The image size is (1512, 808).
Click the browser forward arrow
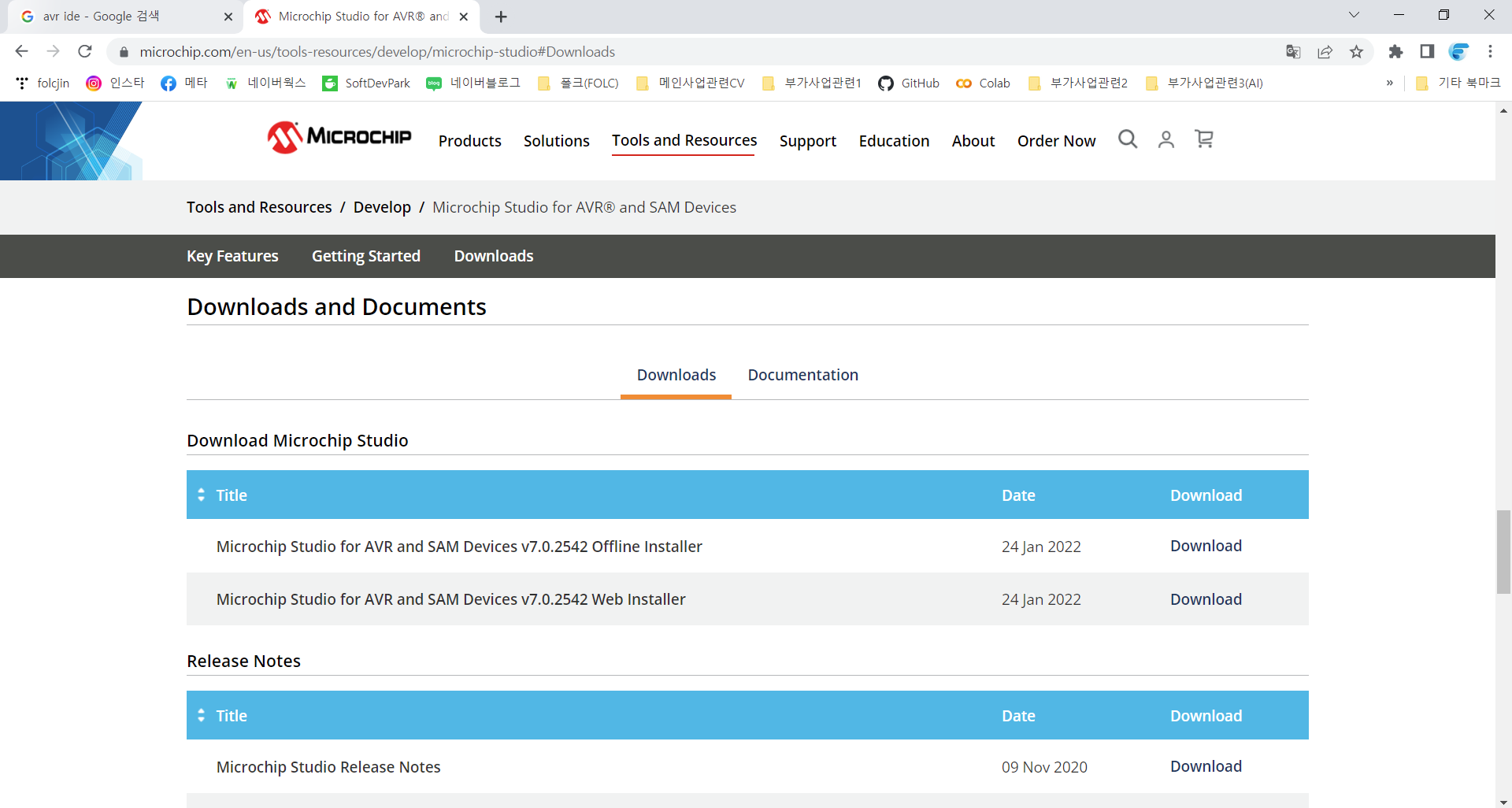(53, 51)
